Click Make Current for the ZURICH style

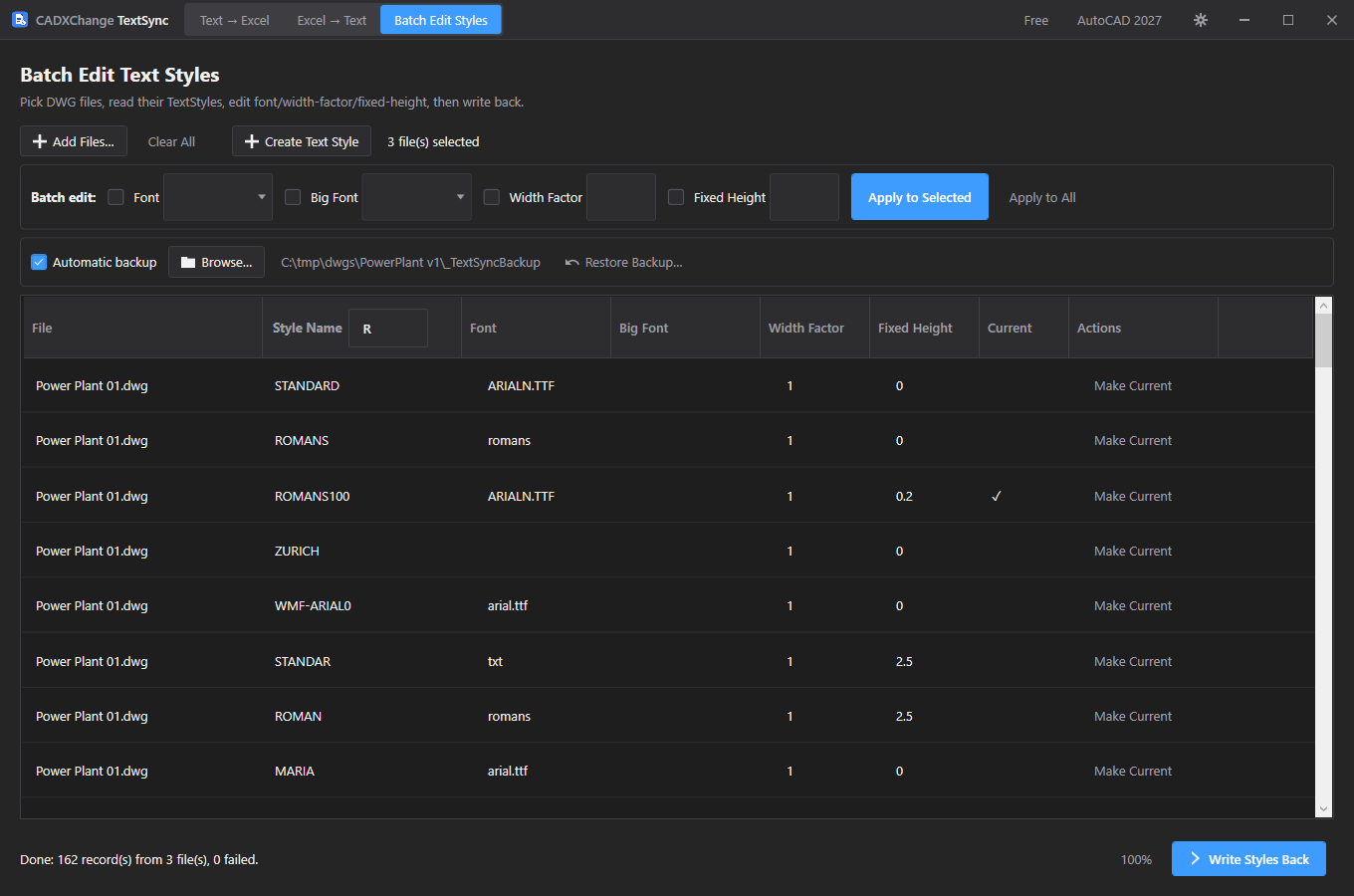tap(1133, 551)
